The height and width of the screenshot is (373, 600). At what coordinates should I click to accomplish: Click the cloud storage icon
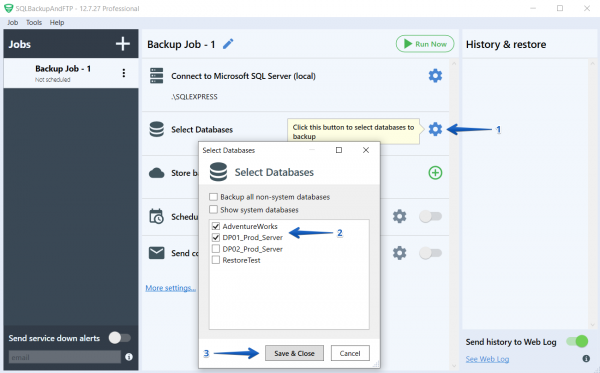(x=157, y=173)
